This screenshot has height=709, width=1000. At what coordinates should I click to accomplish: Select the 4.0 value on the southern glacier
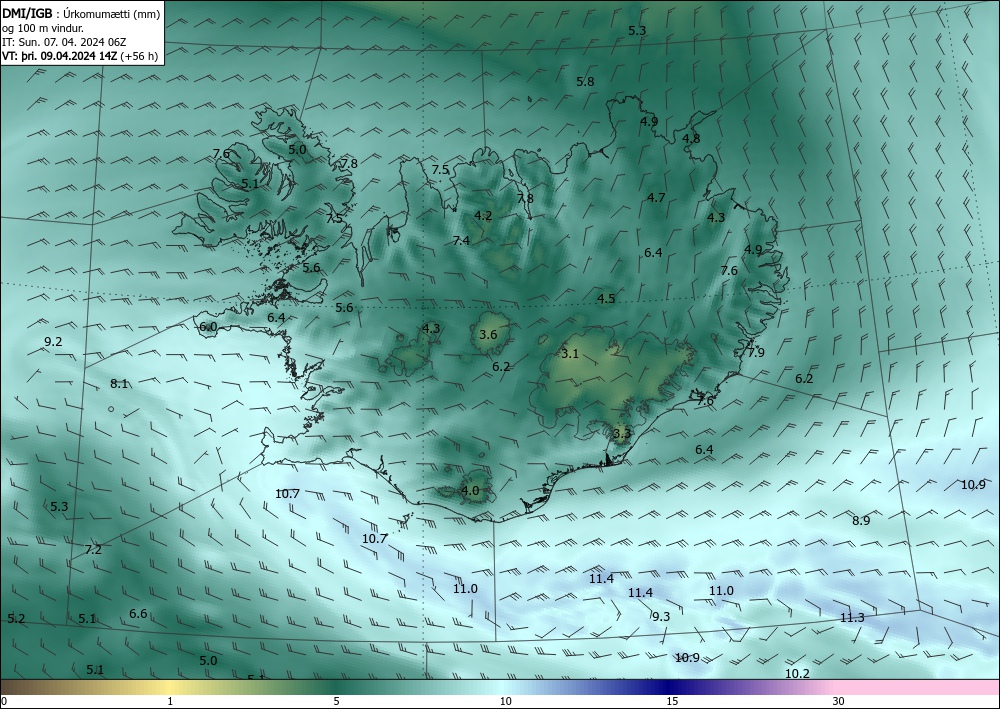pos(470,490)
